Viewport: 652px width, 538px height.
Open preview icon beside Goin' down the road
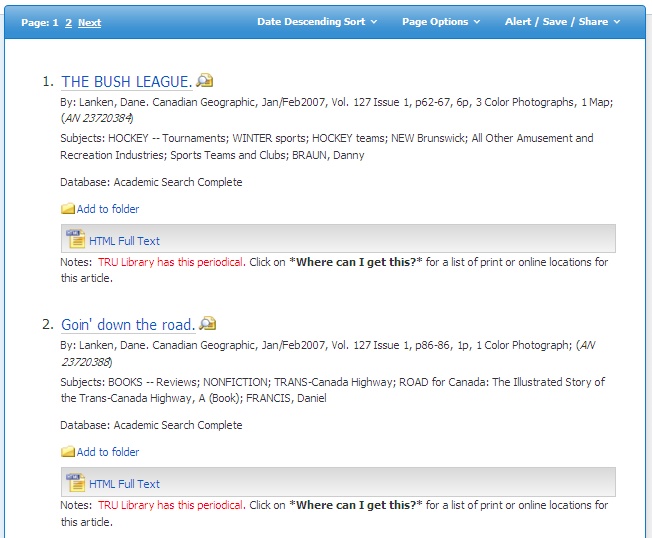pos(207,323)
